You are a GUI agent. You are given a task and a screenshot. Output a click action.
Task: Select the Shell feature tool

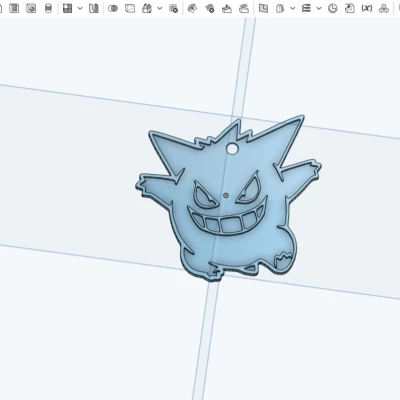click(x=14, y=8)
